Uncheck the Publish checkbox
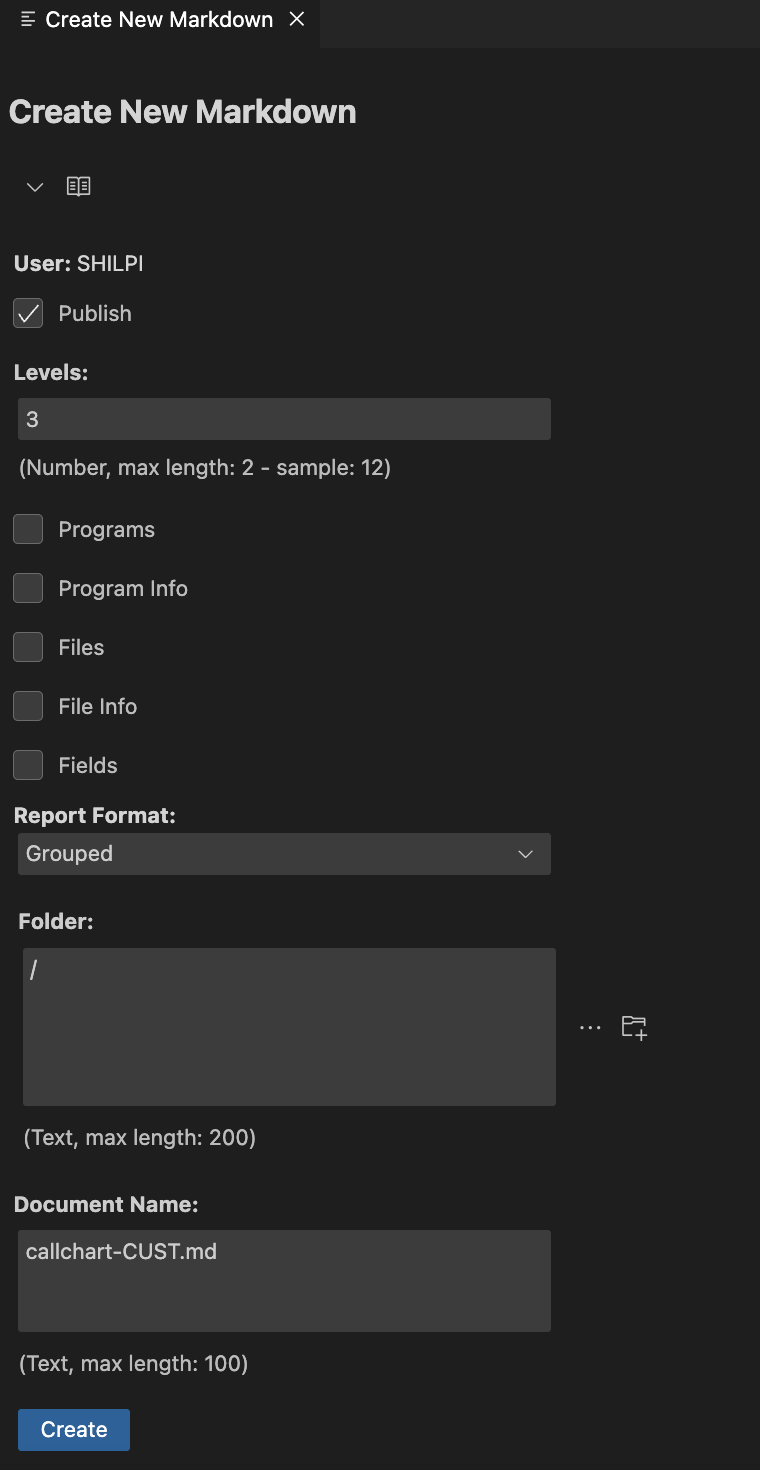 [x=28, y=313]
